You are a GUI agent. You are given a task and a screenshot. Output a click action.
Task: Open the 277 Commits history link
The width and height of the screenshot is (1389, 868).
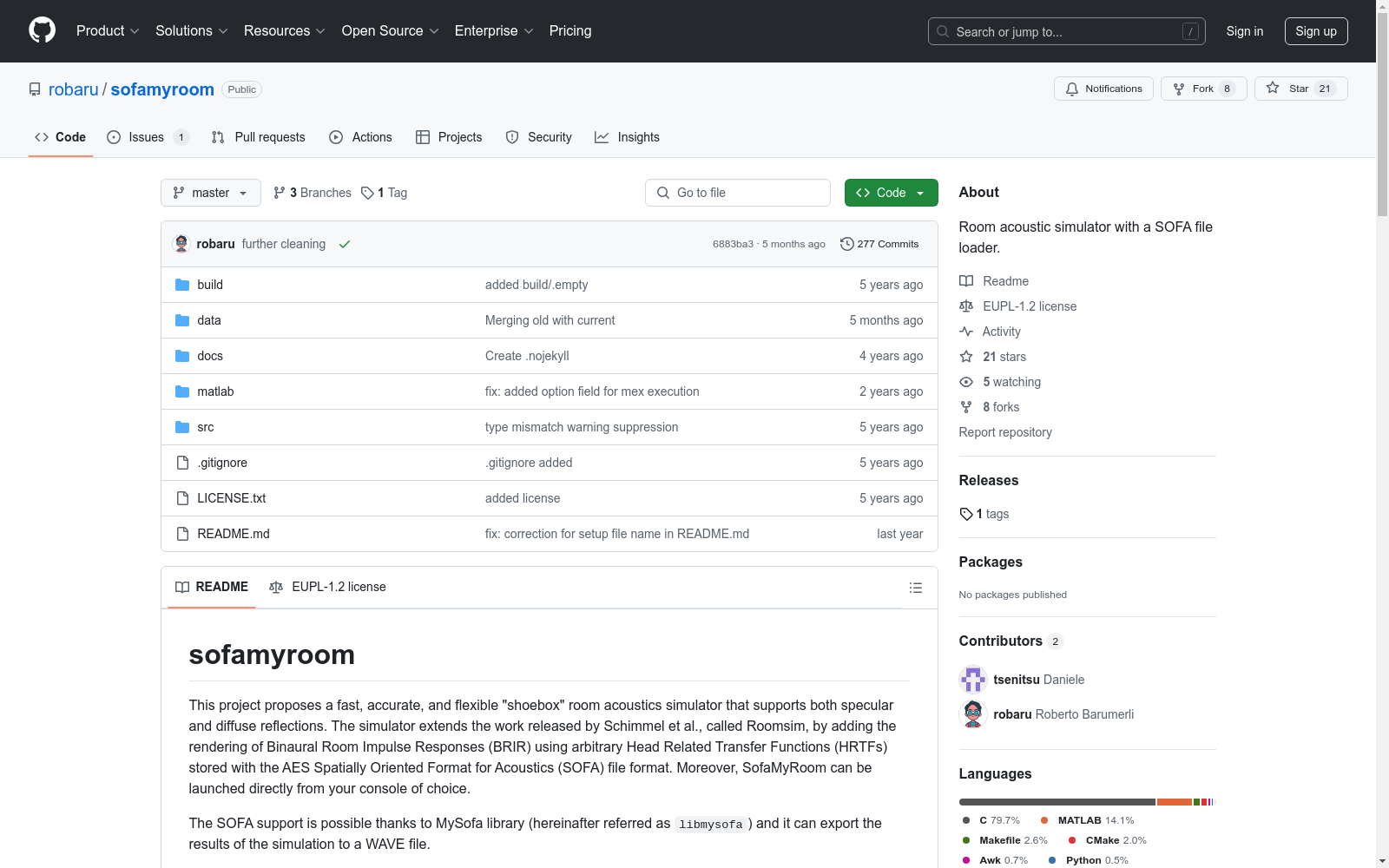coord(879,244)
